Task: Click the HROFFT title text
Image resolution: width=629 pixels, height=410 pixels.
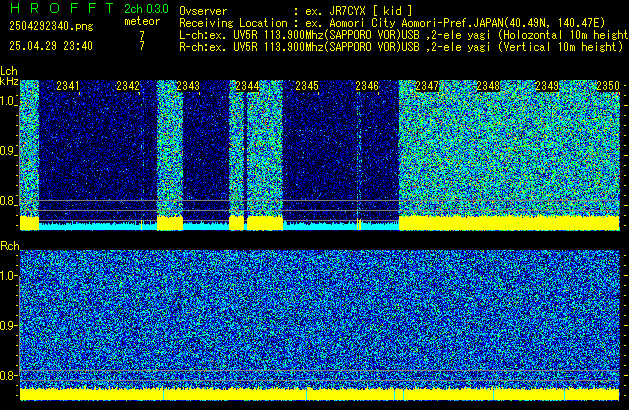Action: pyautogui.click(x=62, y=8)
